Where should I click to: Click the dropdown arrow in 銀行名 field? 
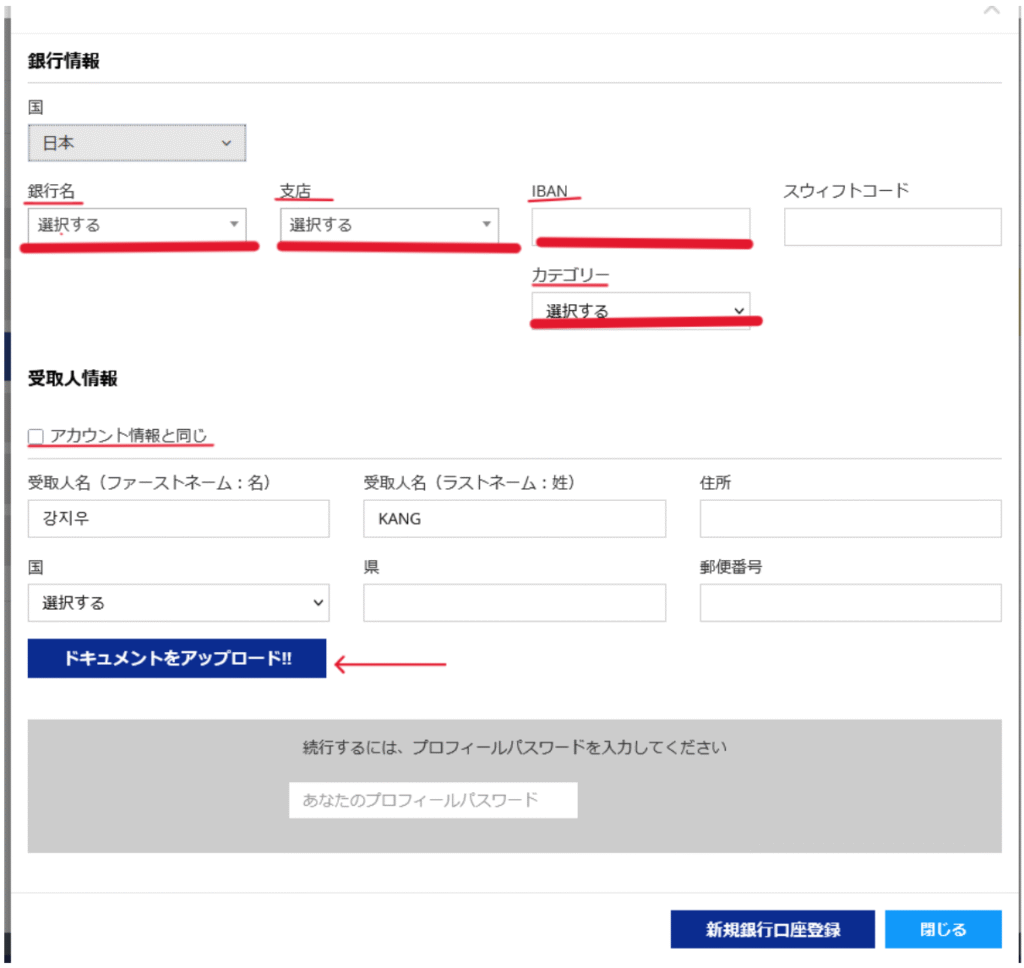click(234, 225)
